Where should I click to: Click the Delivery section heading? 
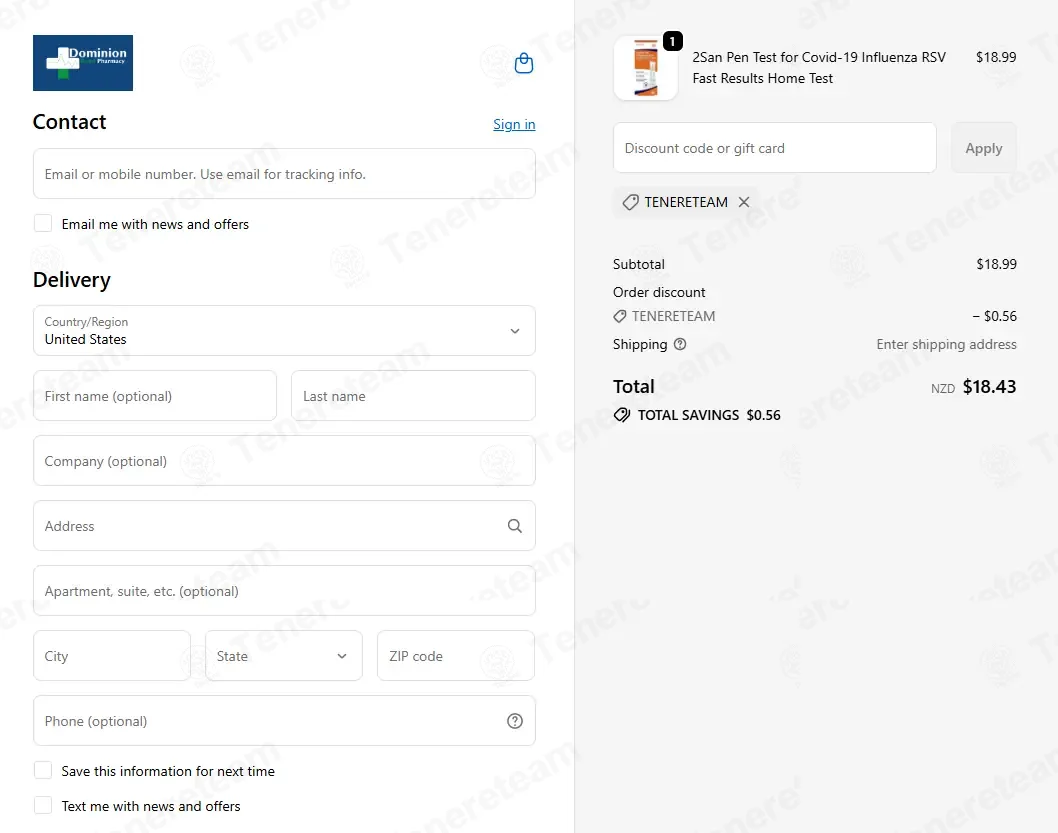(x=72, y=280)
